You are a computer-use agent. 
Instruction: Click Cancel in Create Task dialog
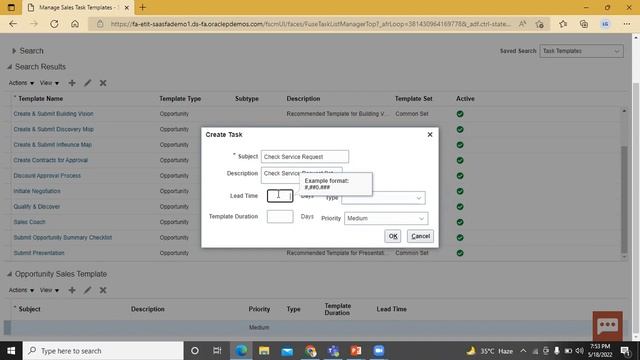(420, 236)
